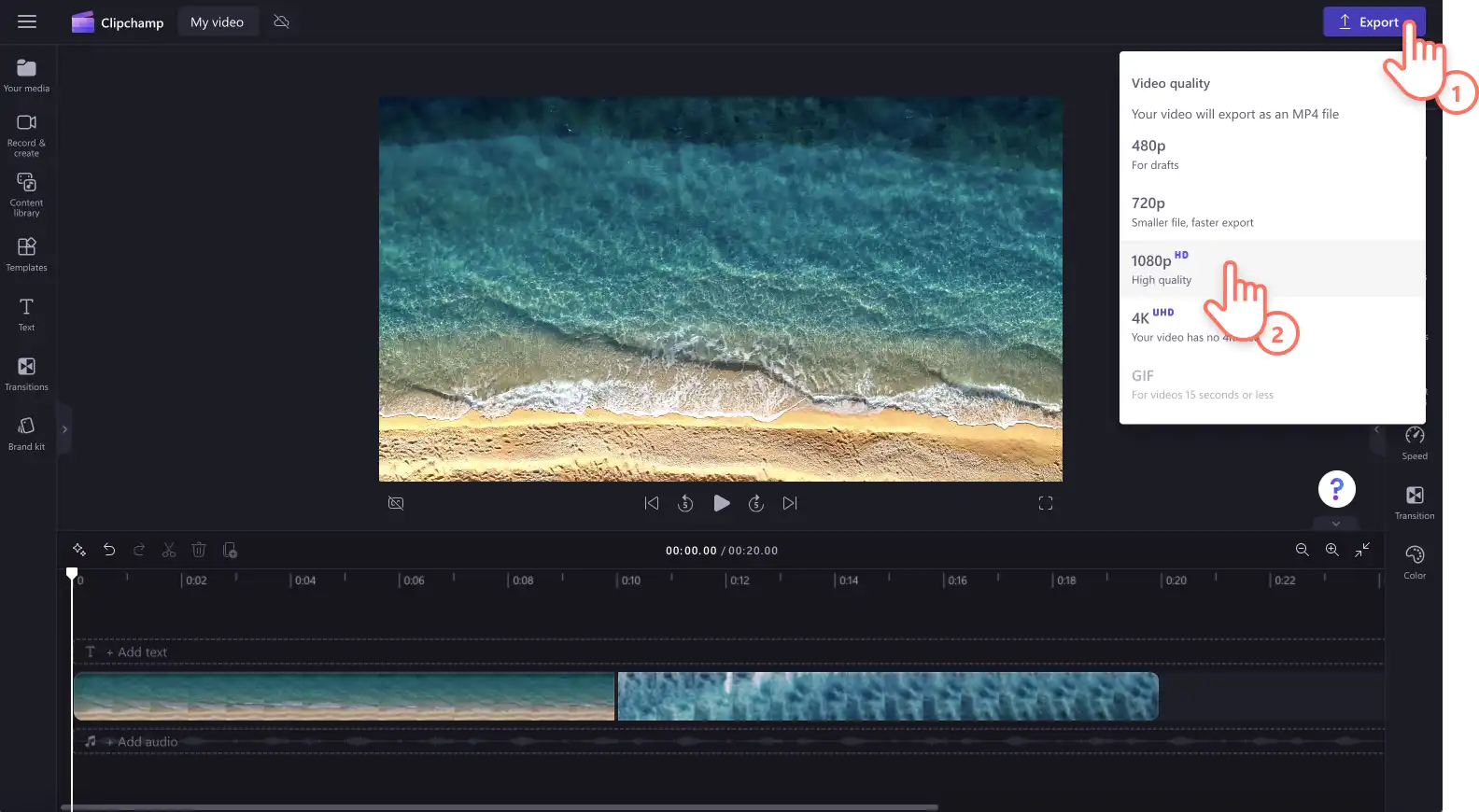Toggle captions off icon below preview
1479x812 pixels.
tap(396, 503)
